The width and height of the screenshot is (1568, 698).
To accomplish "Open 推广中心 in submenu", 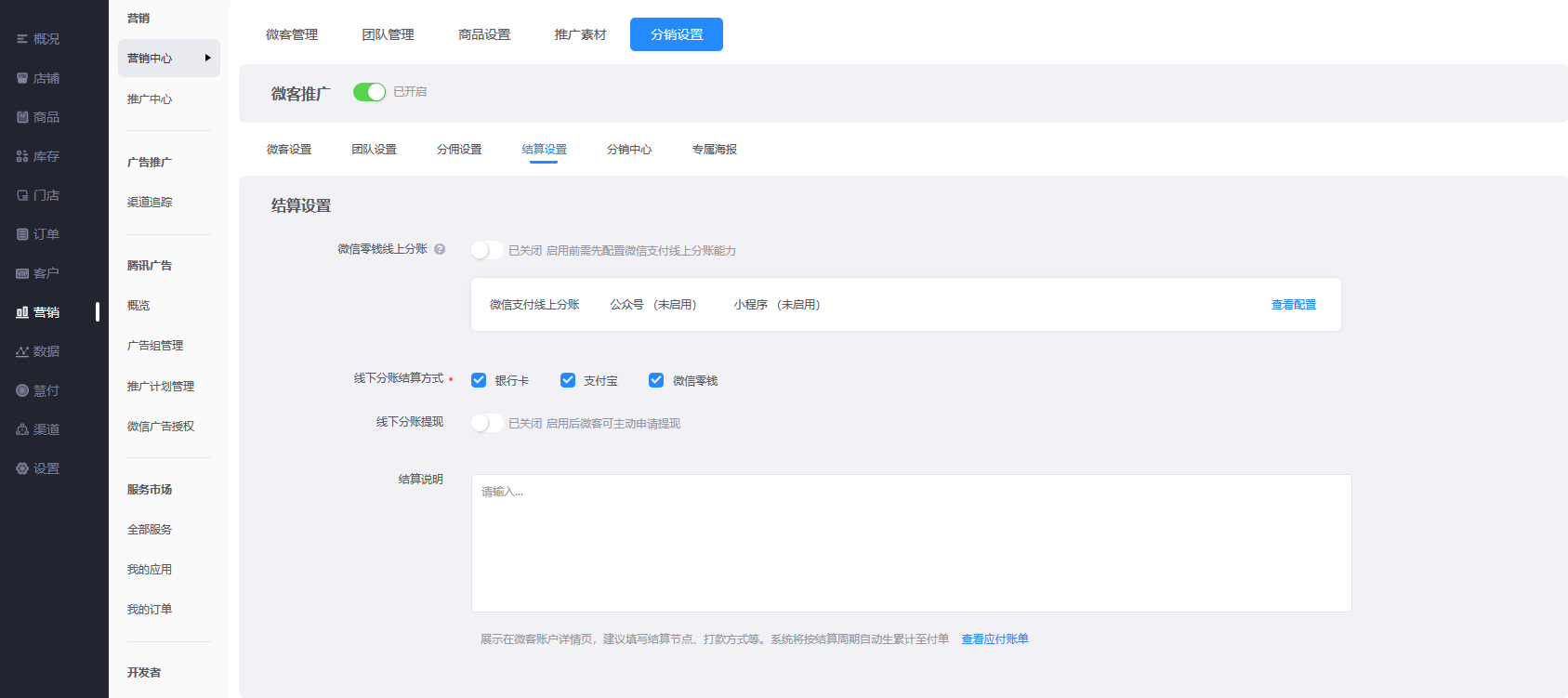I will point(150,99).
